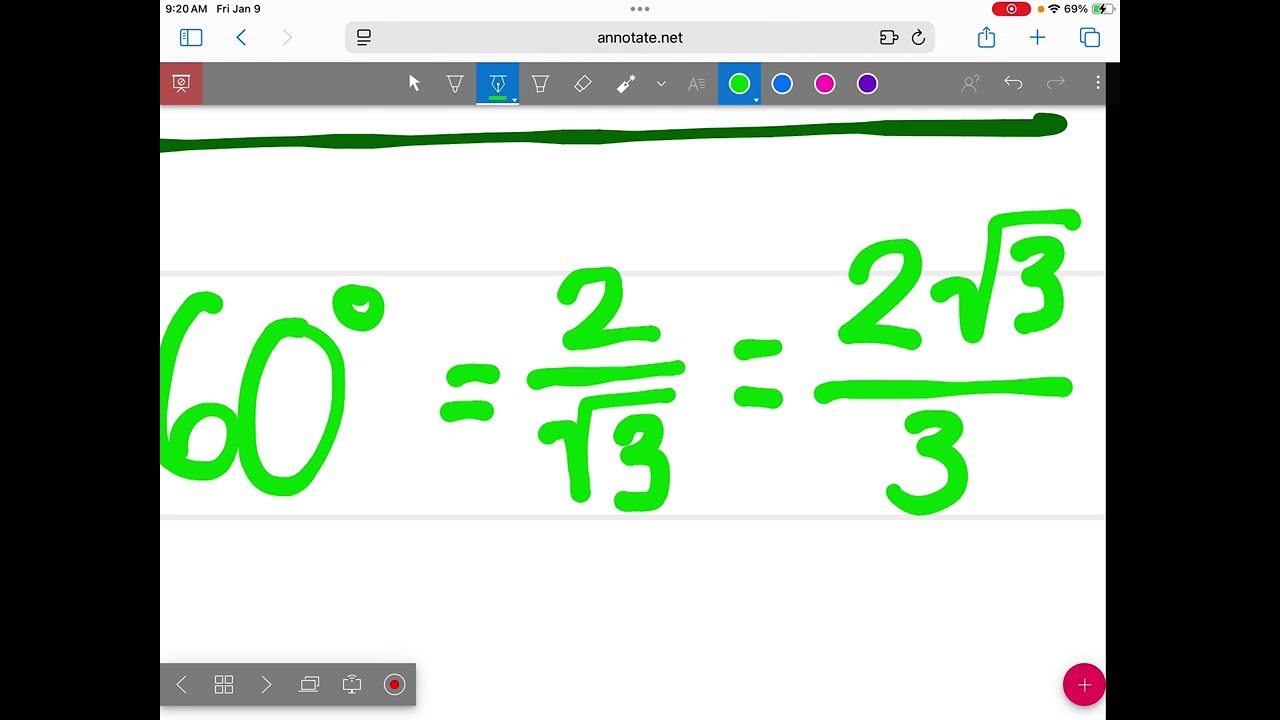The height and width of the screenshot is (720, 1280).
Task: Open the Safari share sheet
Action: tap(987, 37)
